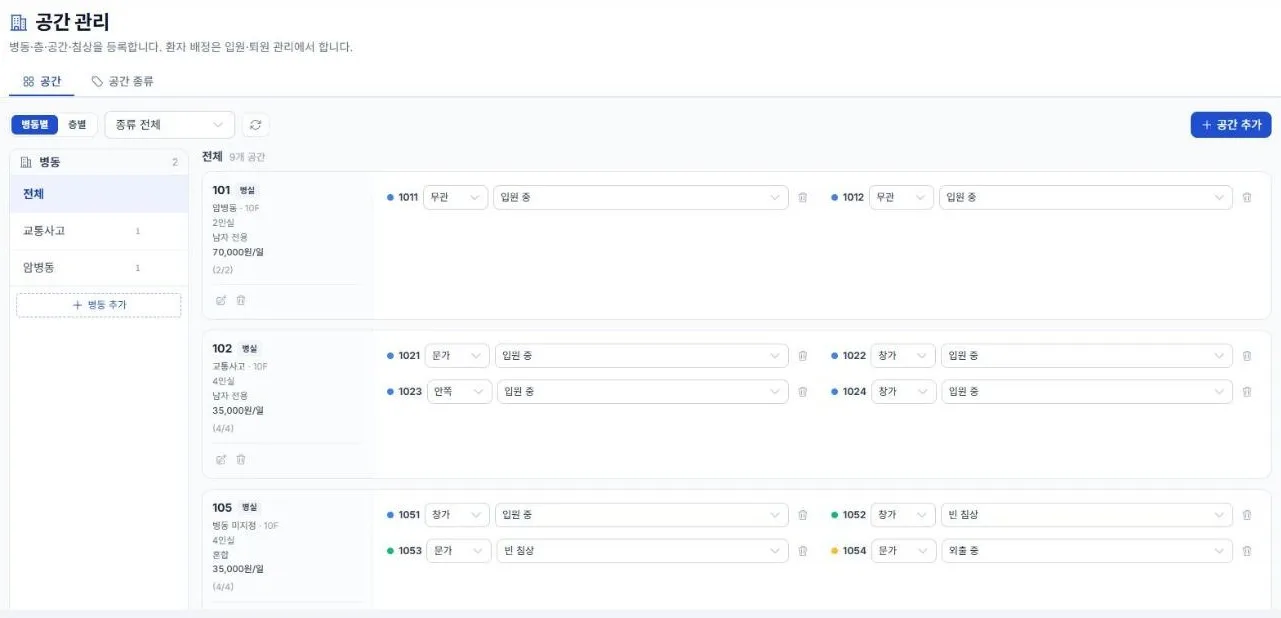This screenshot has width=1281, height=618.
Task: Delete bed 1024 with trash icon
Action: tap(1246, 392)
